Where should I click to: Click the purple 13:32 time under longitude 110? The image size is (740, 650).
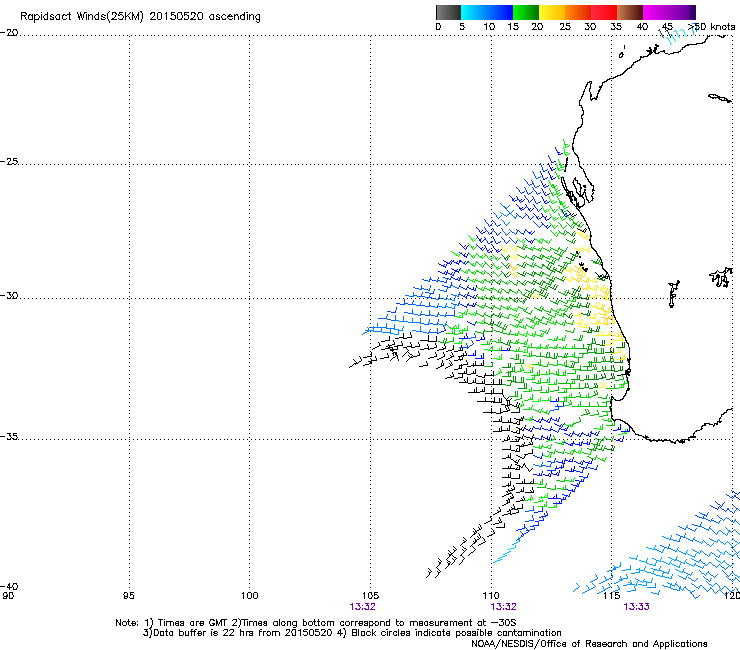(x=504, y=607)
